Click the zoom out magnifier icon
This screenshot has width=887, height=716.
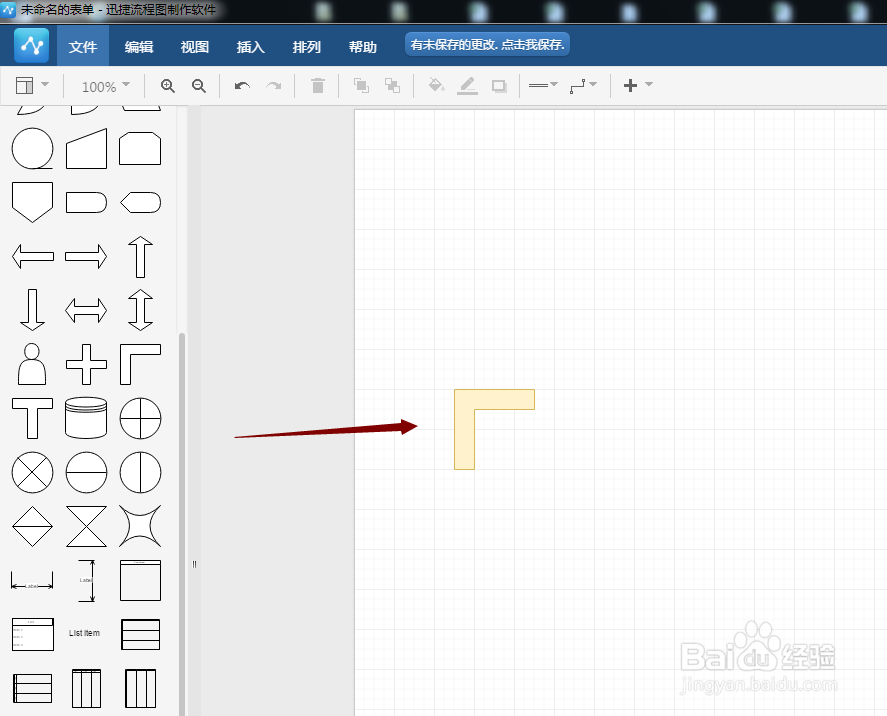199,85
